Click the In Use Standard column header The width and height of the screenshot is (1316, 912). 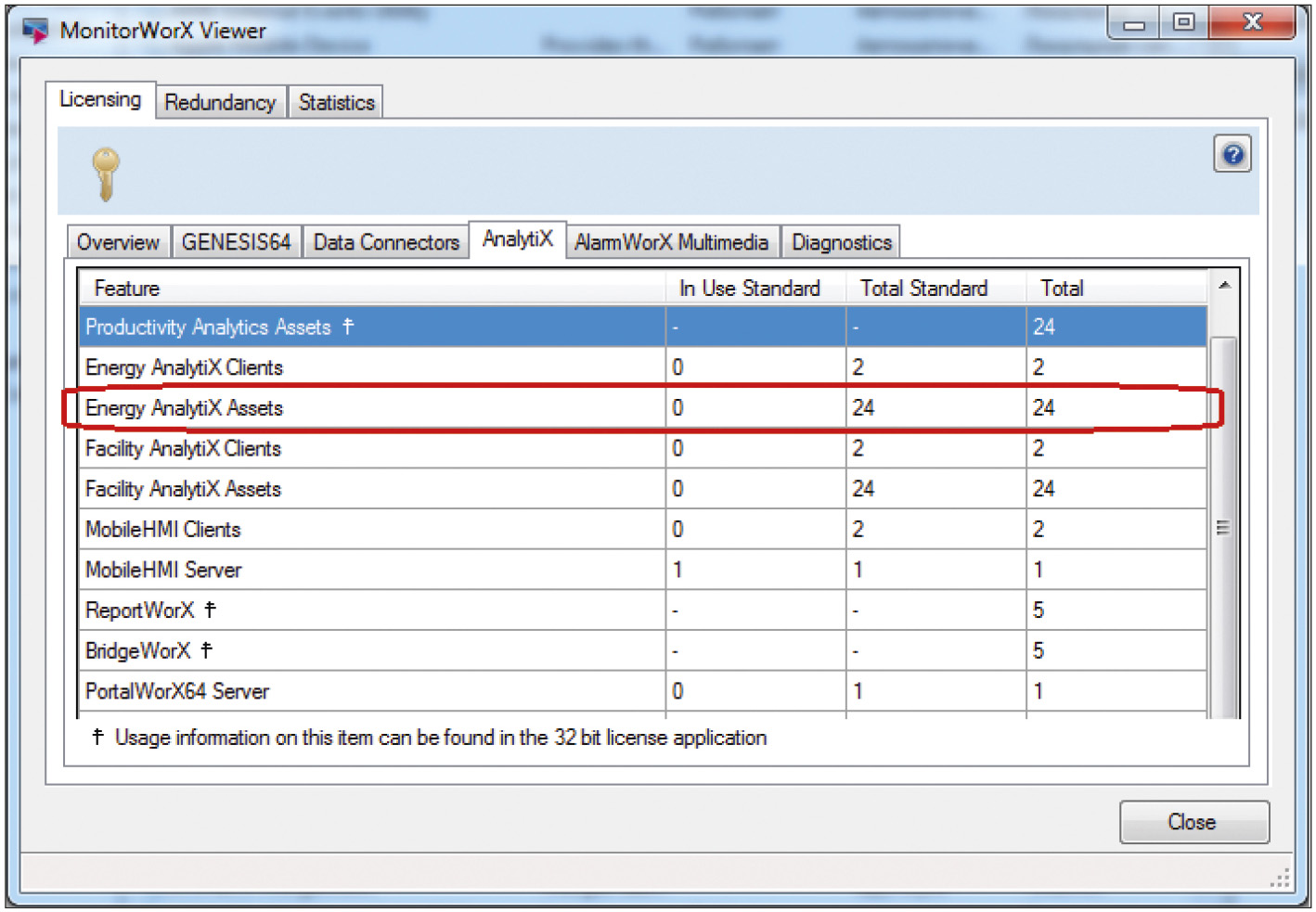(755, 289)
